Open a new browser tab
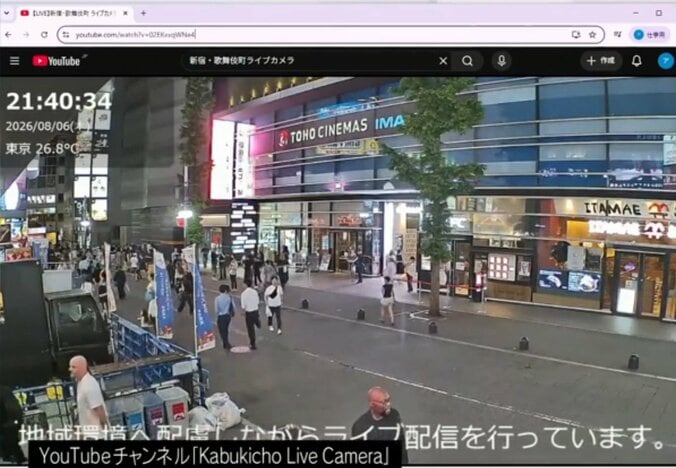 (143, 13)
